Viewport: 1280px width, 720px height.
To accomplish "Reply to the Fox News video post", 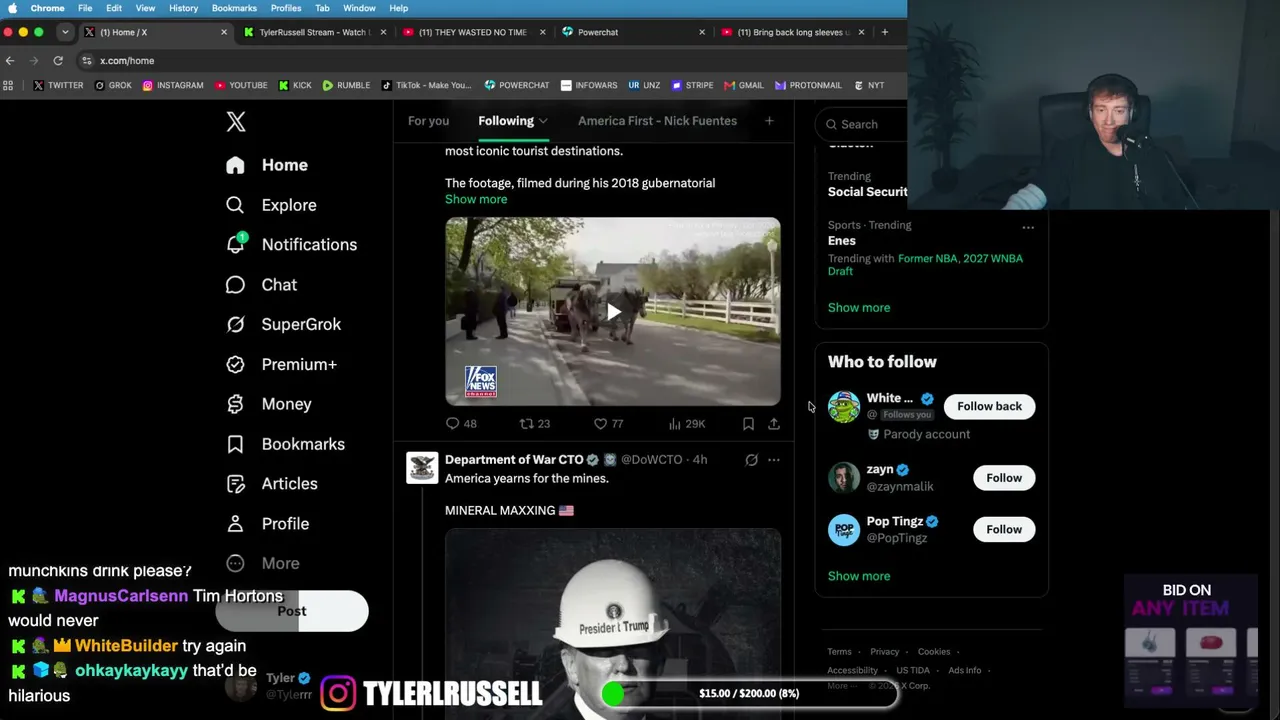I will tap(461, 424).
